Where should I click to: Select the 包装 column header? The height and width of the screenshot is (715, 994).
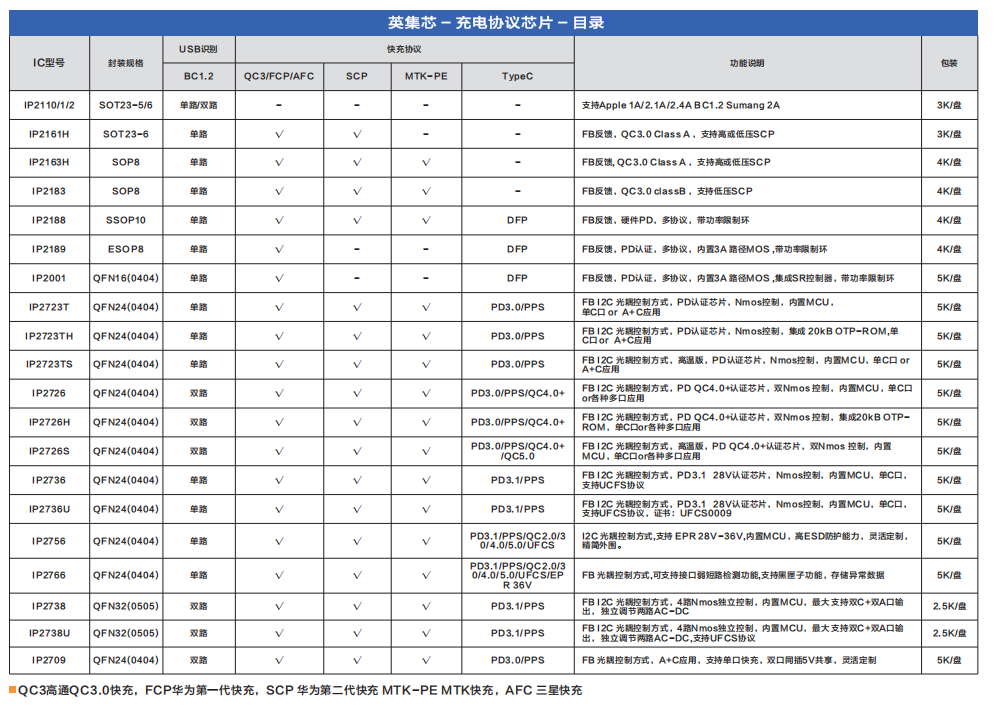[949, 63]
